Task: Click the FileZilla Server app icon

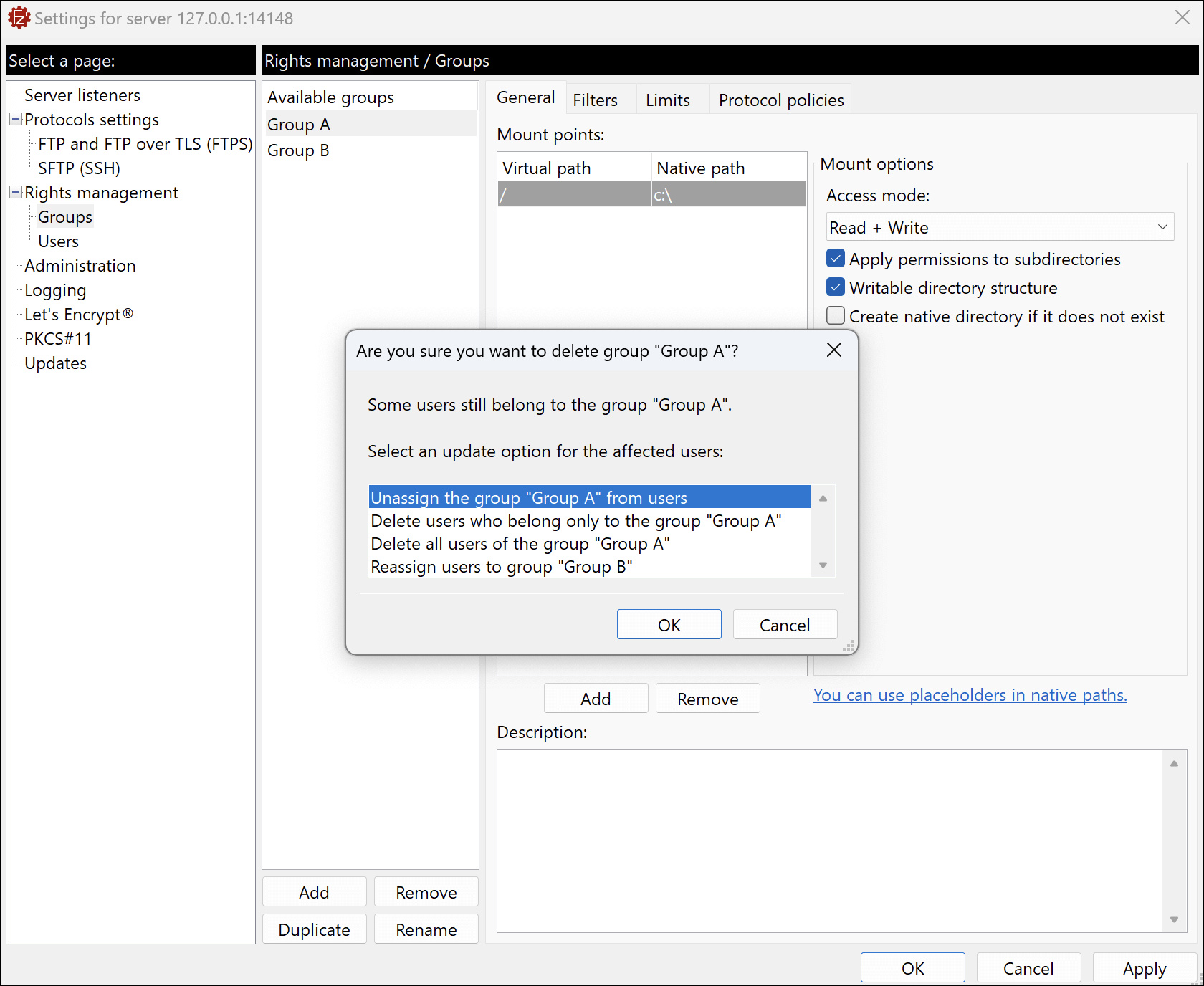Action: [x=19, y=18]
